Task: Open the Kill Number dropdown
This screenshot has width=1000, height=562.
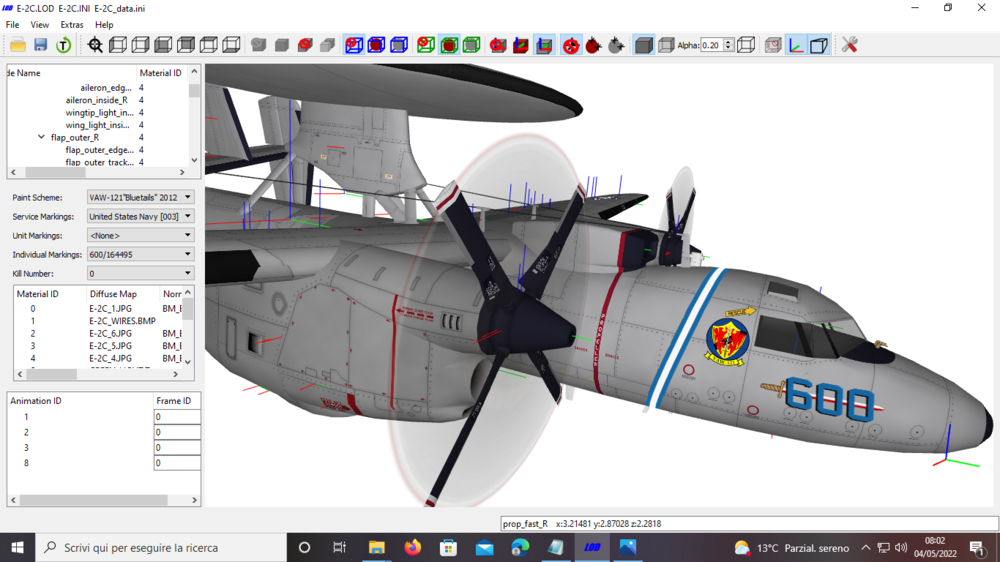Action: [x=140, y=273]
